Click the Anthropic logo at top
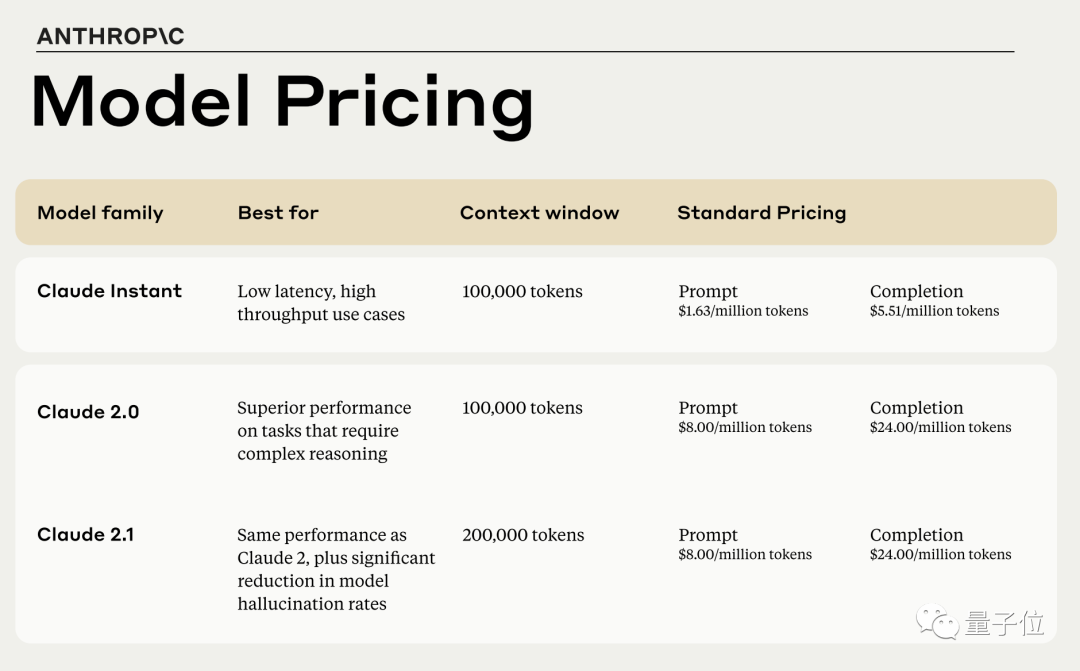The width and height of the screenshot is (1080, 671). pyautogui.click(x=110, y=36)
